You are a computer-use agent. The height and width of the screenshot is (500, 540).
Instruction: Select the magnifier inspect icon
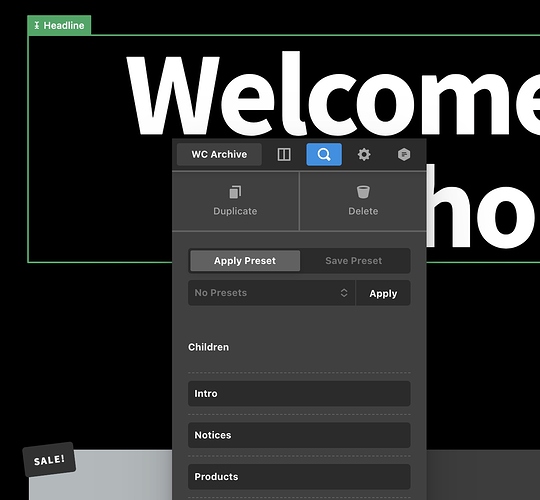click(x=324, y=154)
